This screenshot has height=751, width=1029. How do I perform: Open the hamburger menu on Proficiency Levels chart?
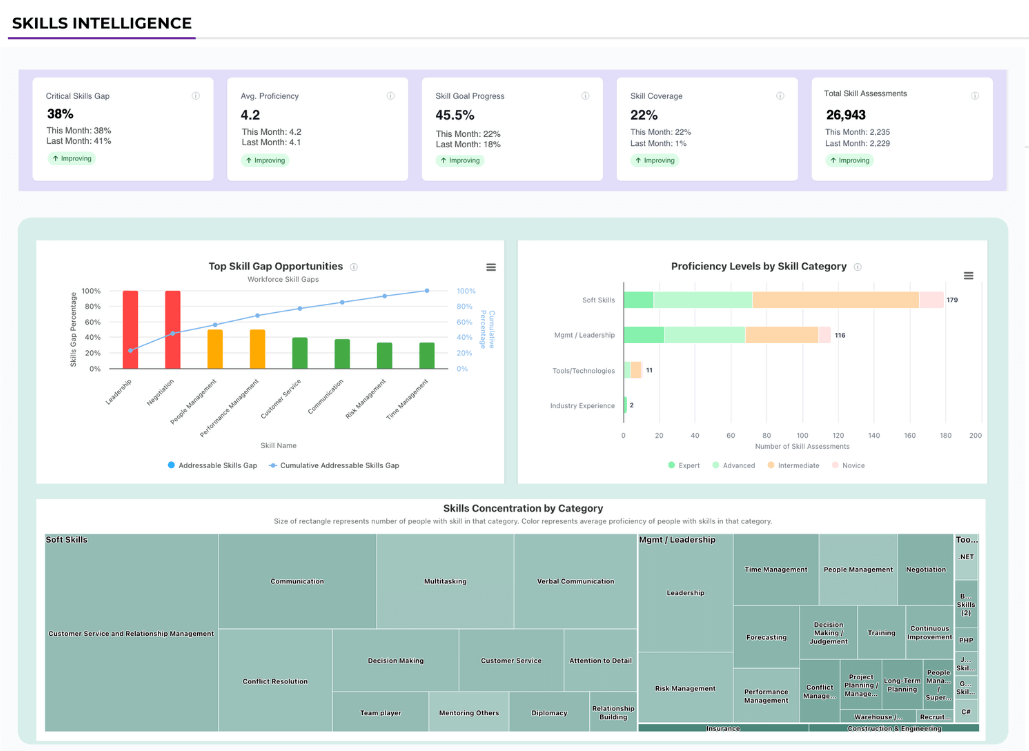click(967, 276)
